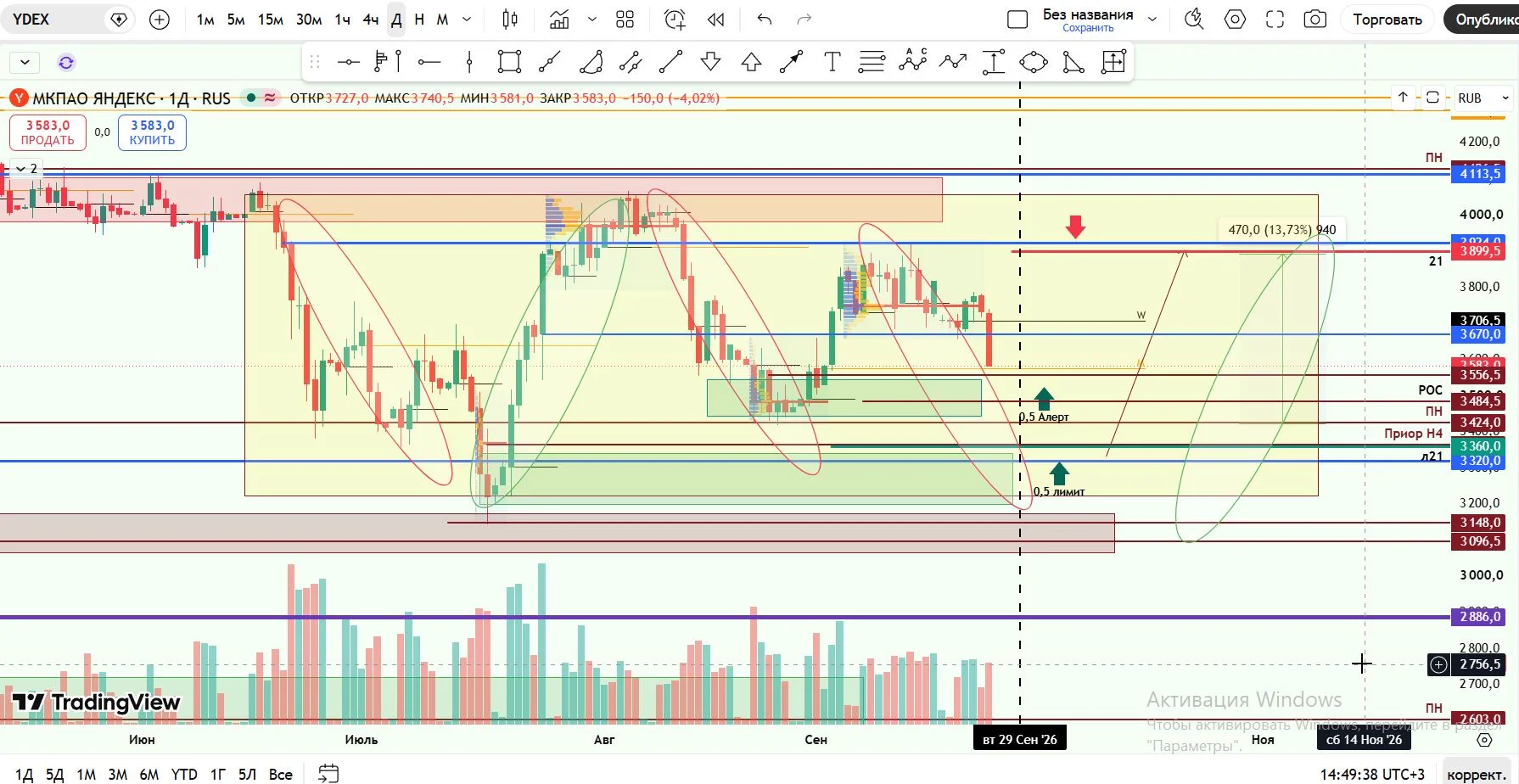Select the arrow down marker tool
Image resolution: width=1519 pixels, height=784 pixels.
pyautogui.click(x=711, y=62)
